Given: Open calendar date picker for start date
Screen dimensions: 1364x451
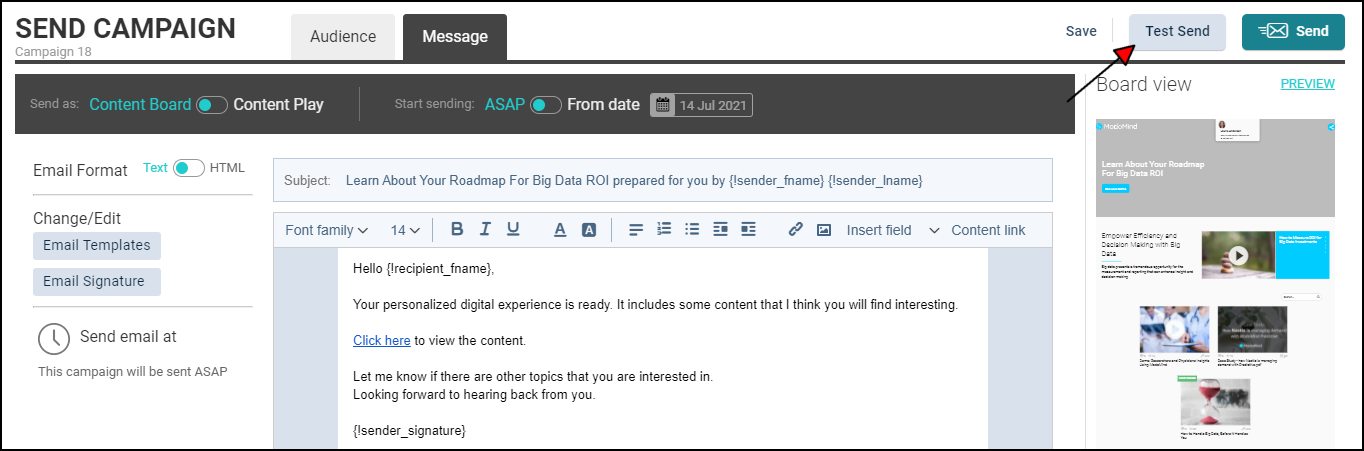Looking at the screenshot, I should 661,105.
